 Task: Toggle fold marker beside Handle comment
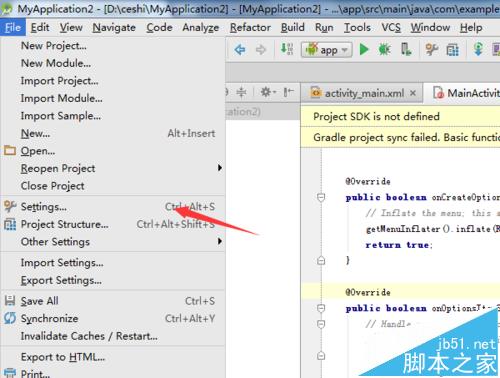pos(321,324)
